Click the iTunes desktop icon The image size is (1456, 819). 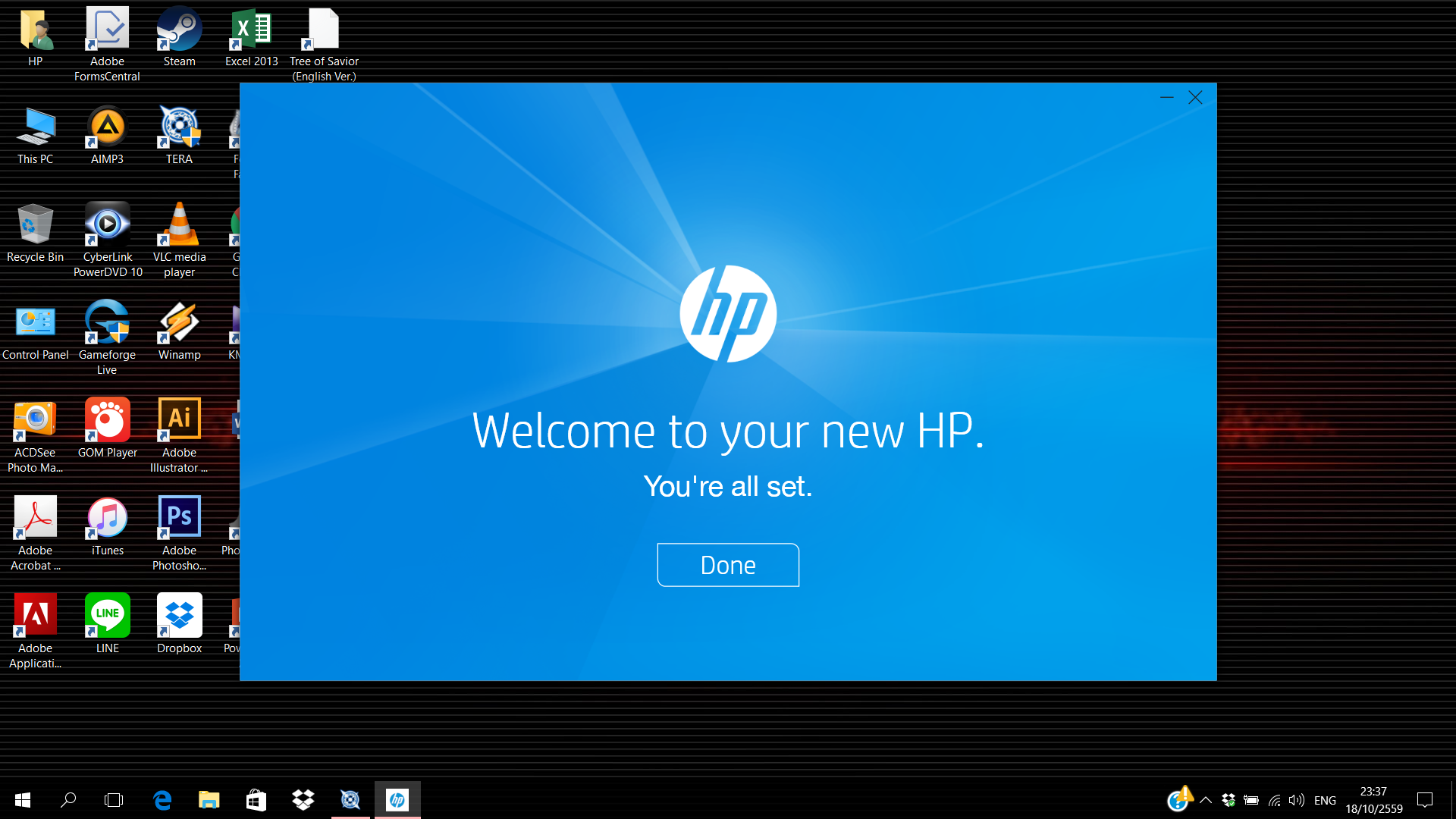point(107,518)
